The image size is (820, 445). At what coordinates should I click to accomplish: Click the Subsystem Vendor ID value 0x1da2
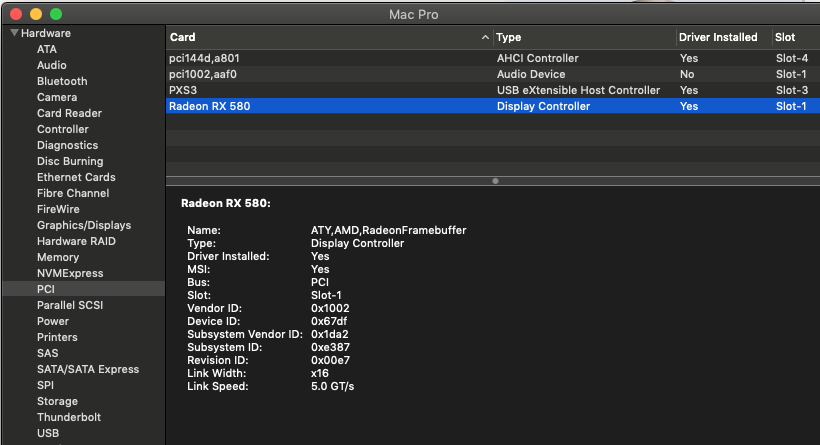(329, 334)
